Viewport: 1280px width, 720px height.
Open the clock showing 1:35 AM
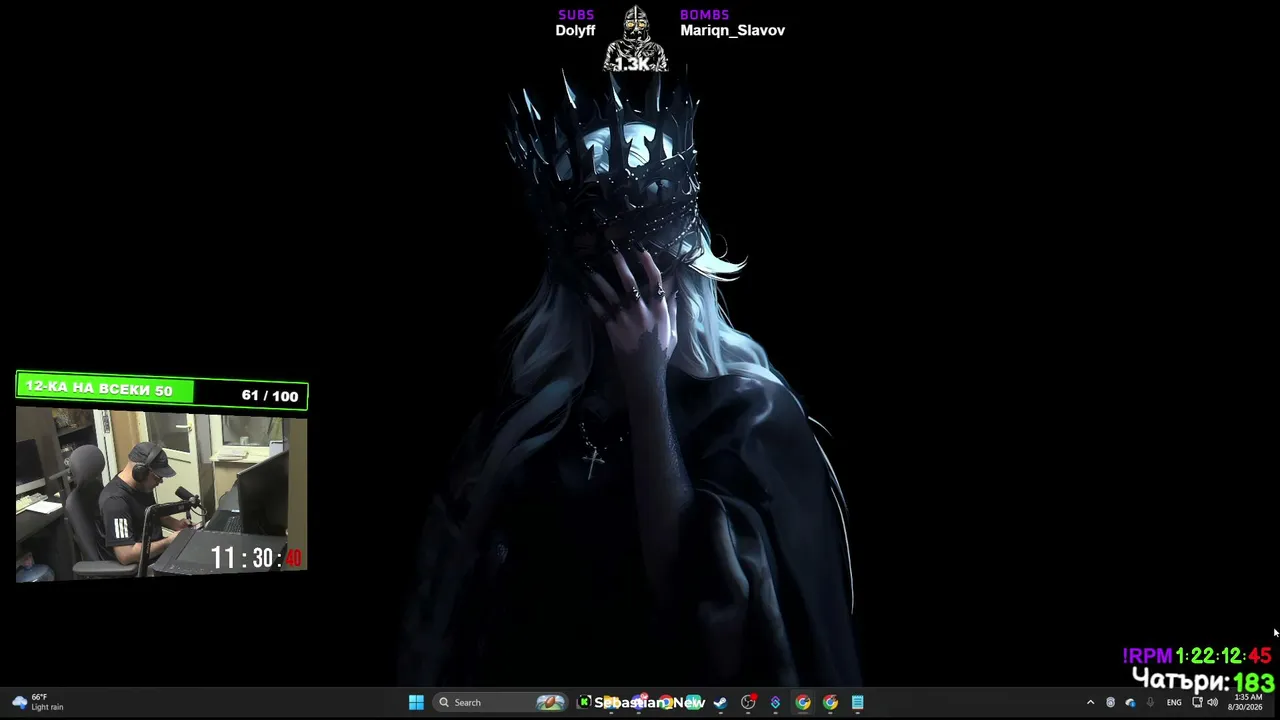point(1246,702)
